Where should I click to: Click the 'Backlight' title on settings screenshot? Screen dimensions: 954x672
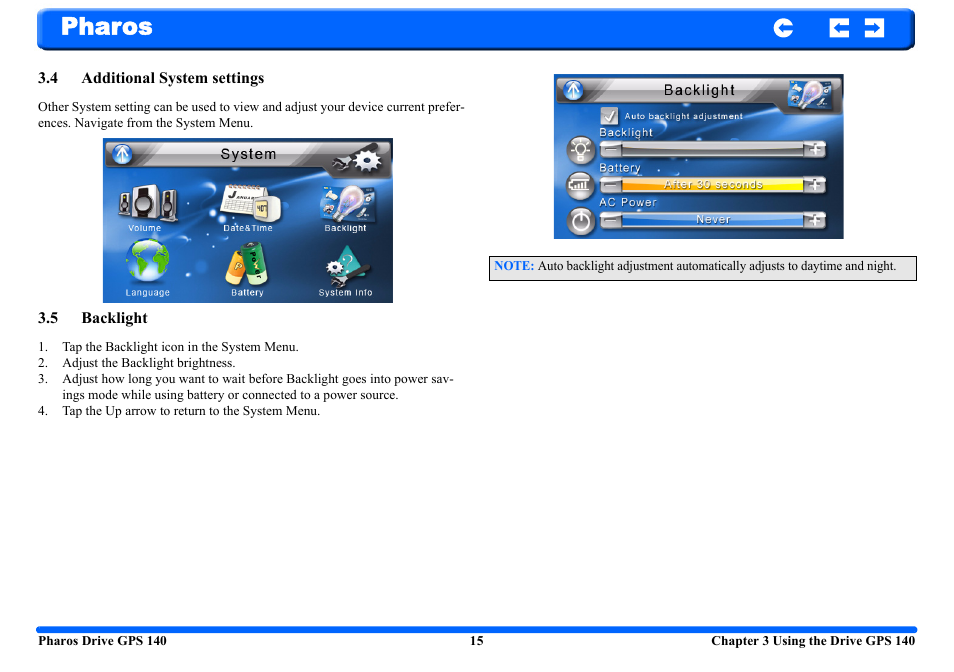point(699,90)
